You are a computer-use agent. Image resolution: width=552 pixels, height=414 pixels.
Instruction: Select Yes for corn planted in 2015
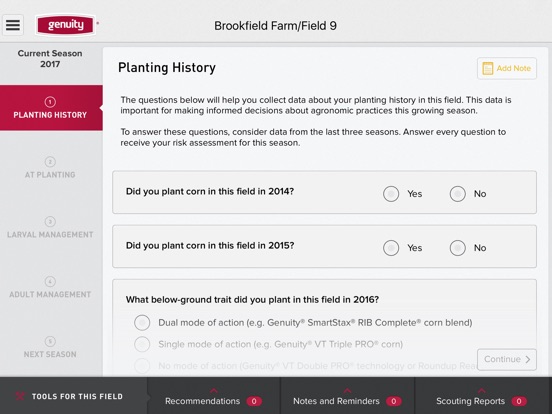point(391,248)
